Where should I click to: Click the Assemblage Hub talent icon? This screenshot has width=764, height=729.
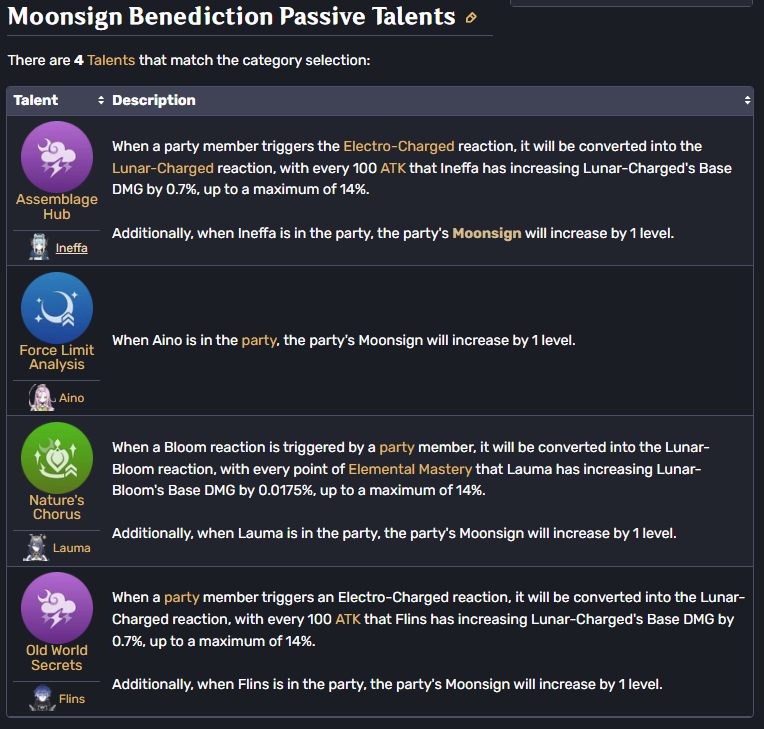57,157
